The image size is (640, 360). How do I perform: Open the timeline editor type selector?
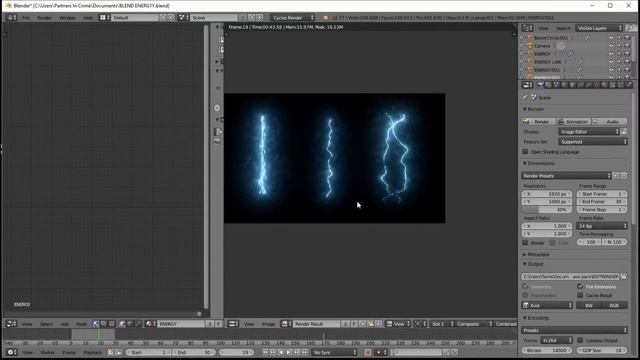[x=11, y=352]
